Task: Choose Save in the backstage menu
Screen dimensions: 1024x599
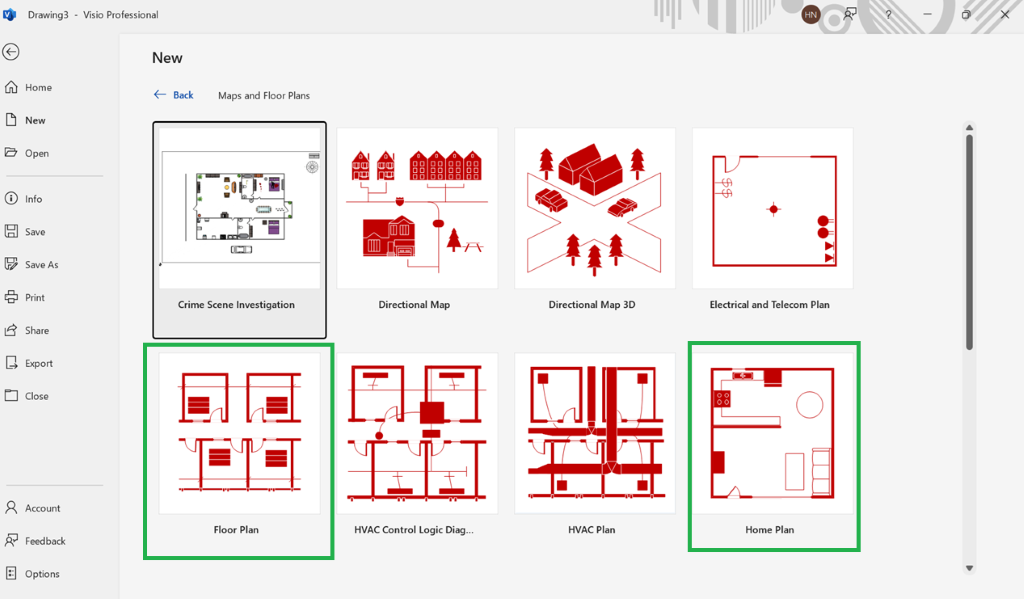Action: 35,232
